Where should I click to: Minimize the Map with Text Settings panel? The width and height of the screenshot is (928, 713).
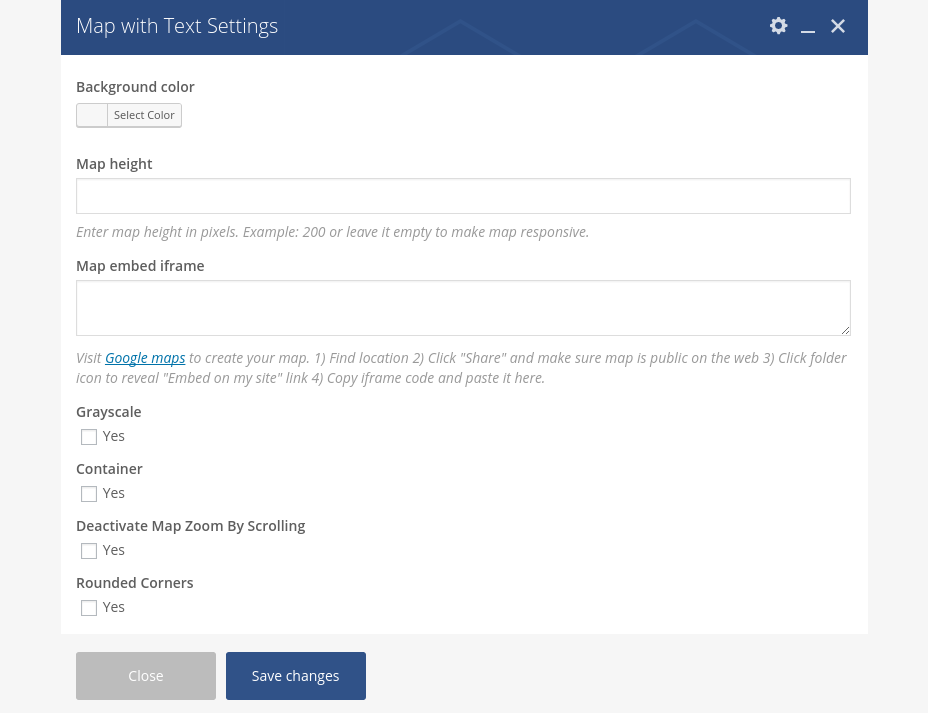click(808, 27)
